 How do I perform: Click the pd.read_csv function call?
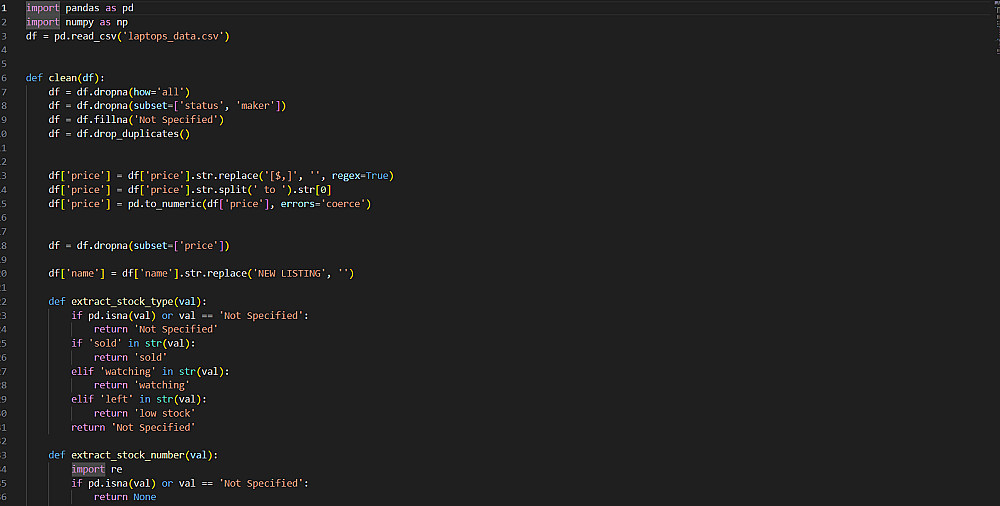pos(142,36)
